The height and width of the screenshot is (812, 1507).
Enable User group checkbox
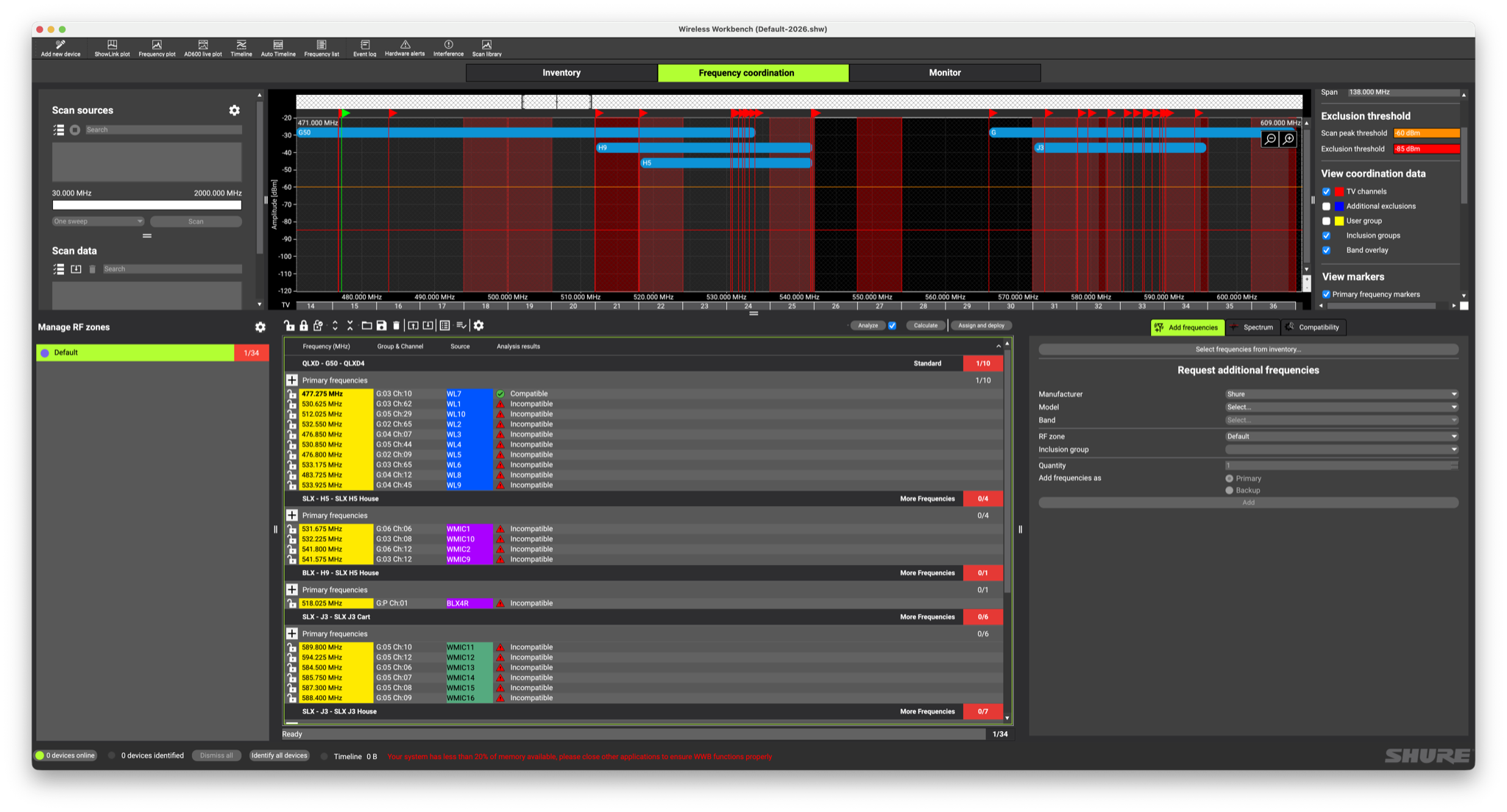click(x=1326, y=221)
